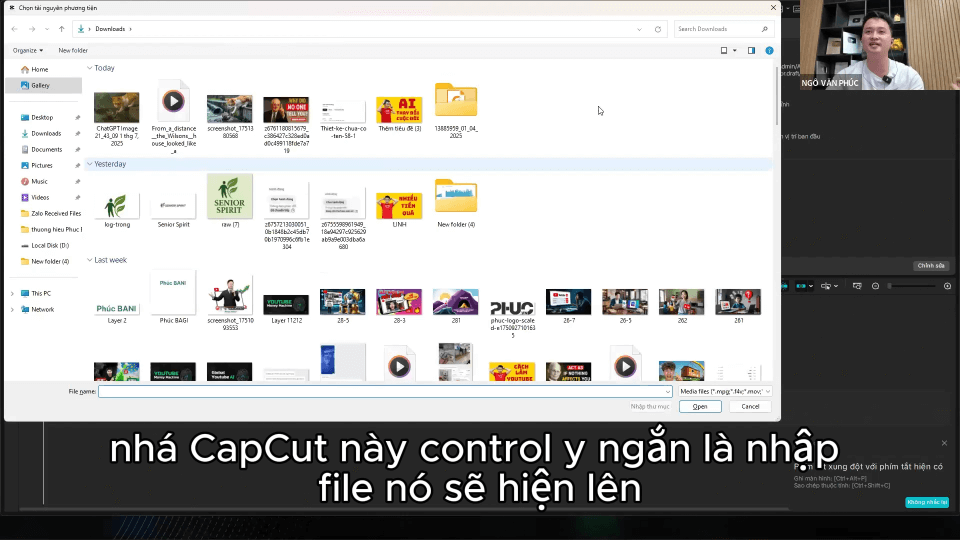This screenshot has height=540, width=960.
Task: Select the log-trong image
Action: (116, 208)
